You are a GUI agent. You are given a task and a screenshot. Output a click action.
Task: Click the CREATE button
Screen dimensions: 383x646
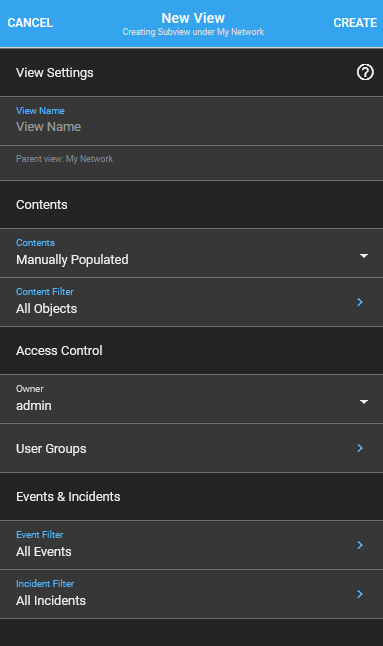[355, 23]
